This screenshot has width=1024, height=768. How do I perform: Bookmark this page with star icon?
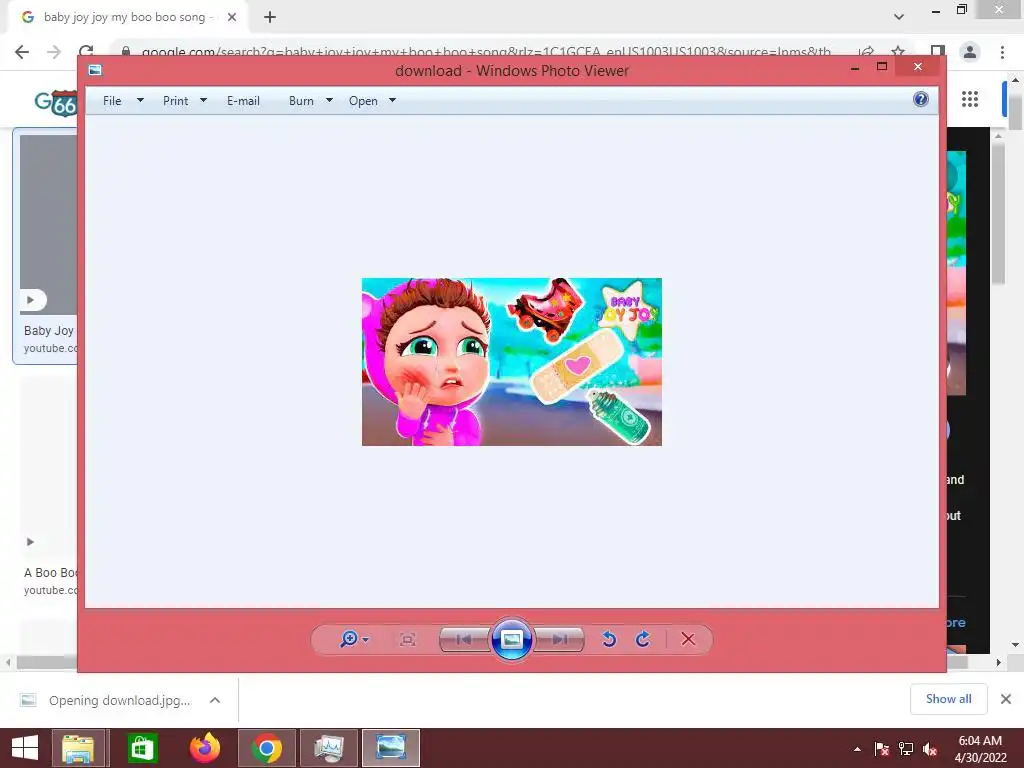(x=898, y=52)
